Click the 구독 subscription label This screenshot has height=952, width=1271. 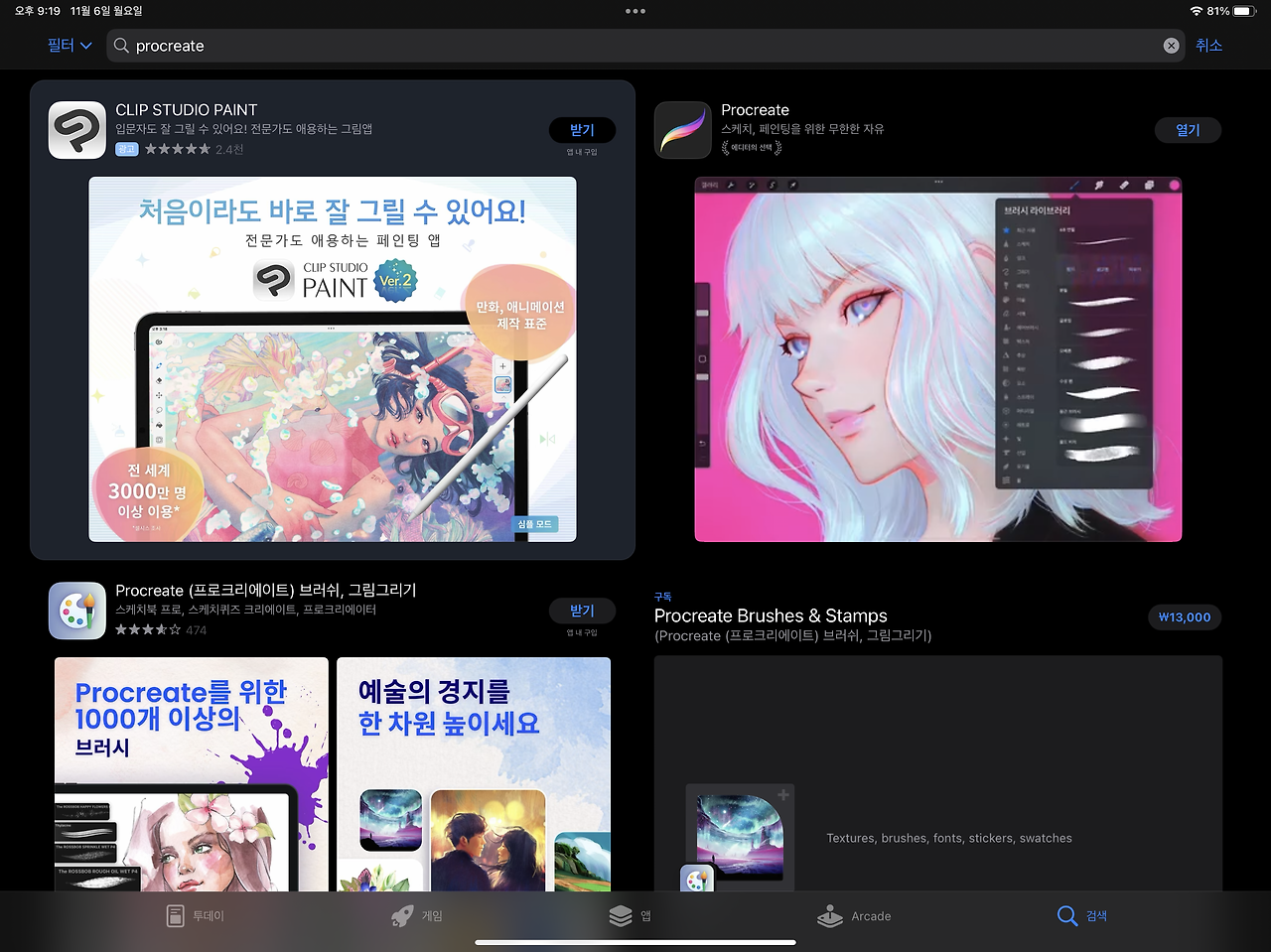[x=663, y=597]
